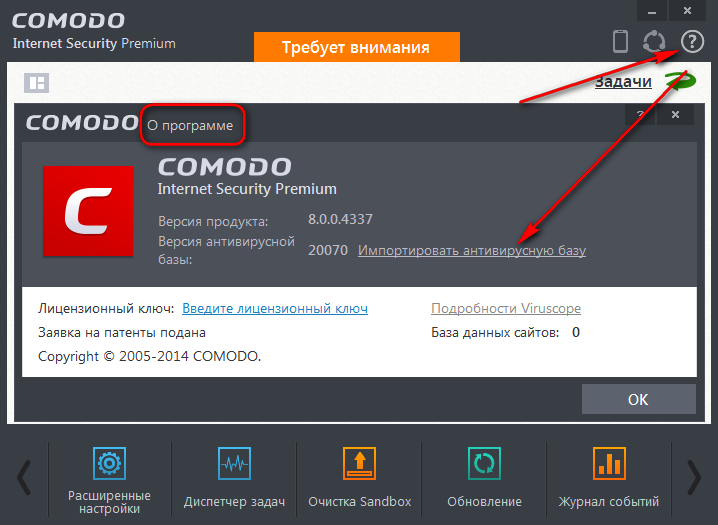Select antivirus database version 20070
This screenshot has height=525, width=718.
point(328,250)
